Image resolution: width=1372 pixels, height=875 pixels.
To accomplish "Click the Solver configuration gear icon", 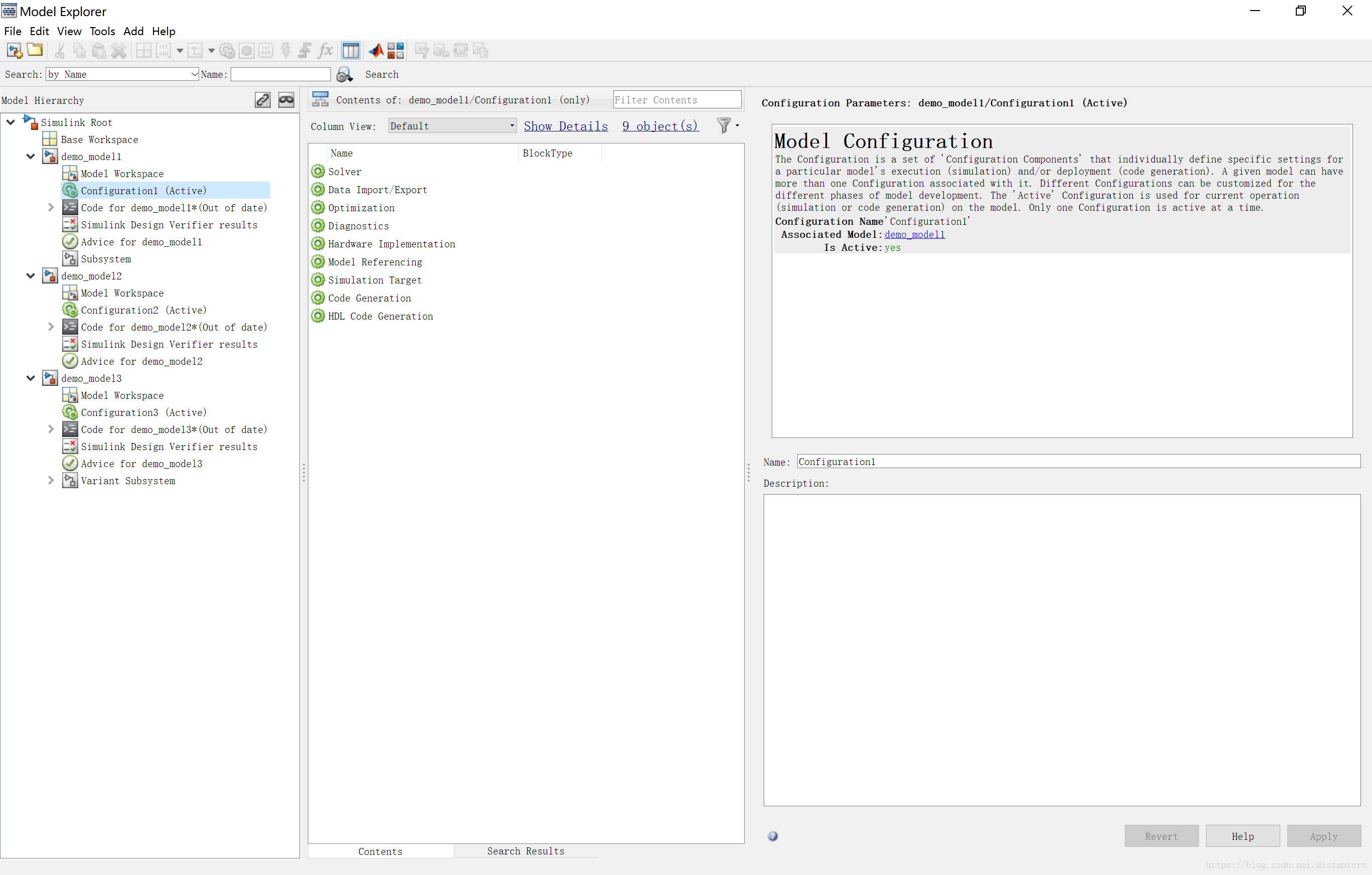I will click(318, 172).
